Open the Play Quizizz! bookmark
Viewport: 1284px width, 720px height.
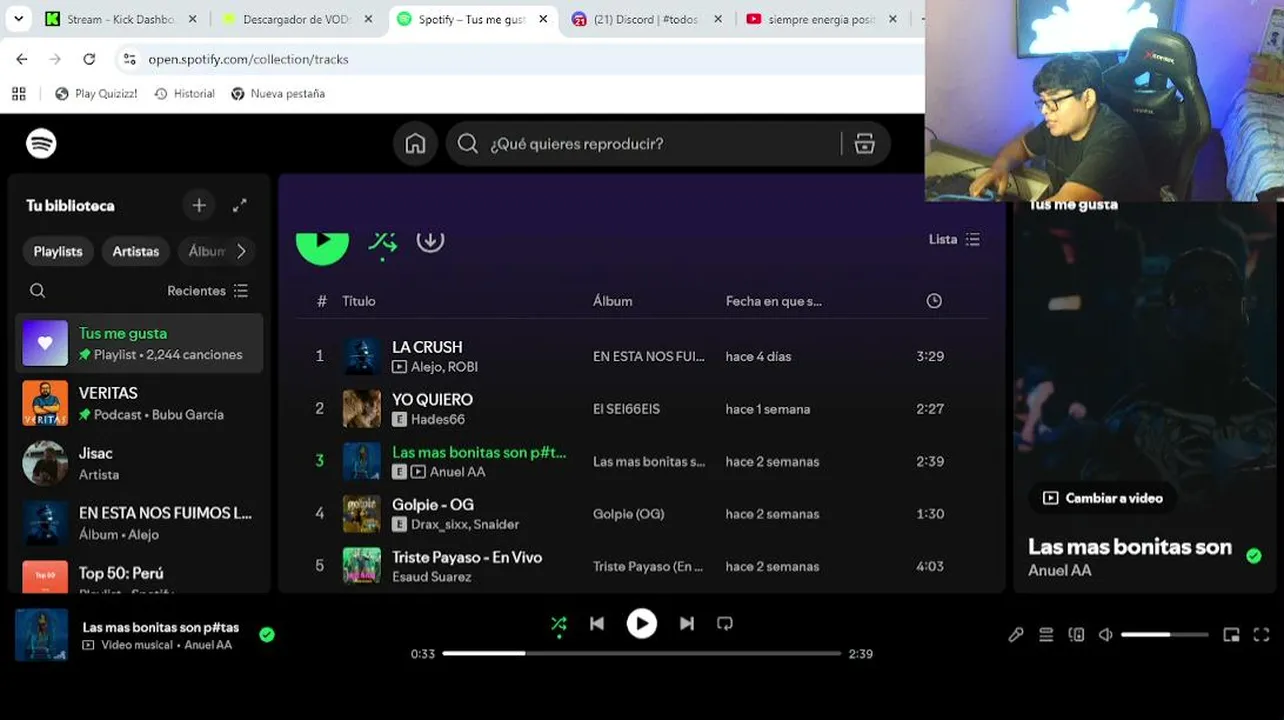pos(96,94)
